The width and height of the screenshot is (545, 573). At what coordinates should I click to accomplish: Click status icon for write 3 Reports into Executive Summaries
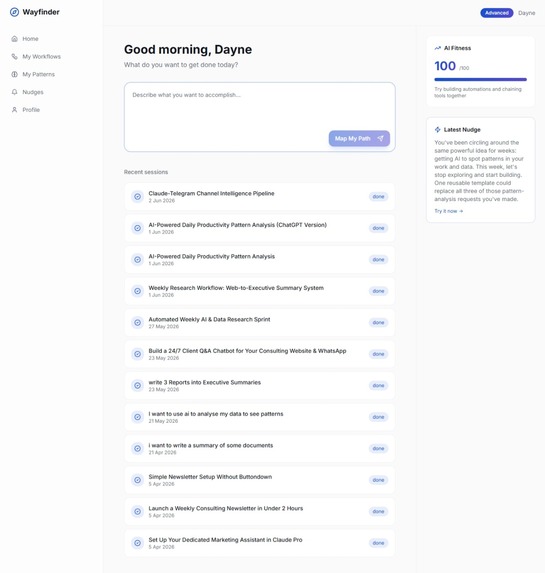tap(137, 386)
